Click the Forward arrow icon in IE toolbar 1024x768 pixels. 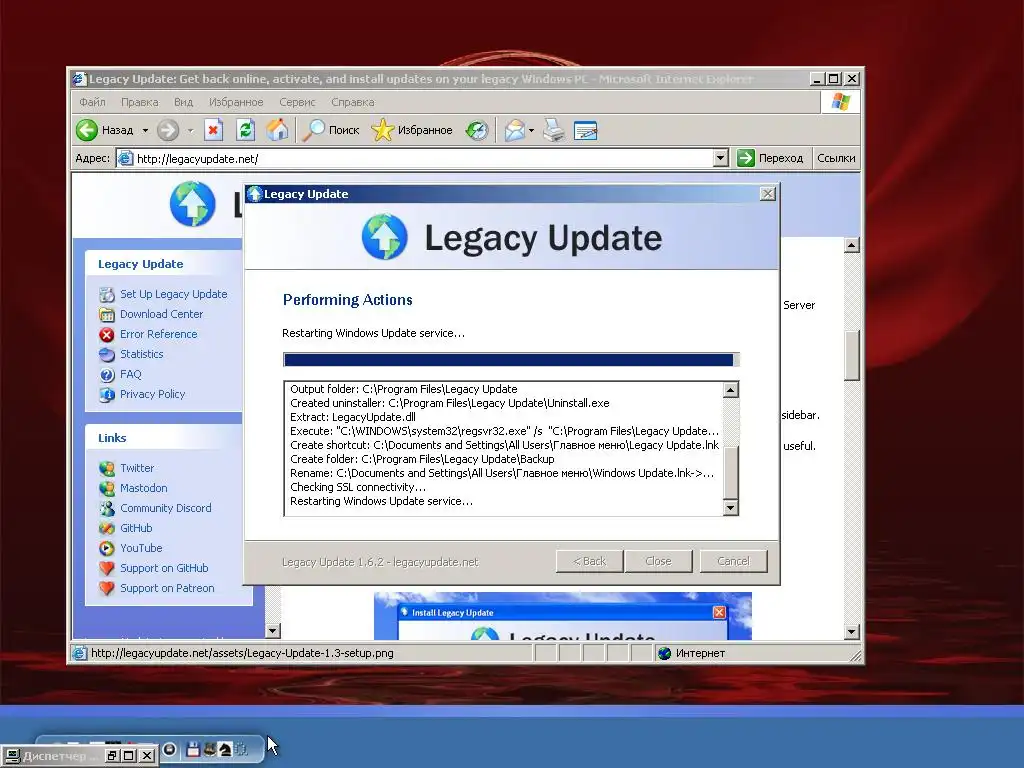(x=168, y=130)
